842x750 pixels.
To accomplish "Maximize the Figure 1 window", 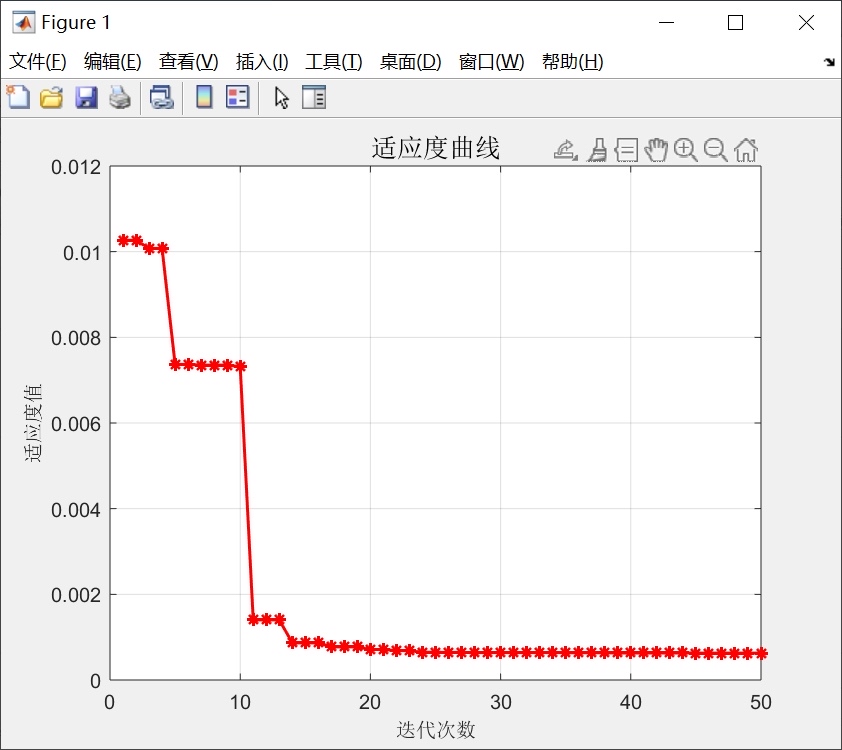I will (736, 23).
